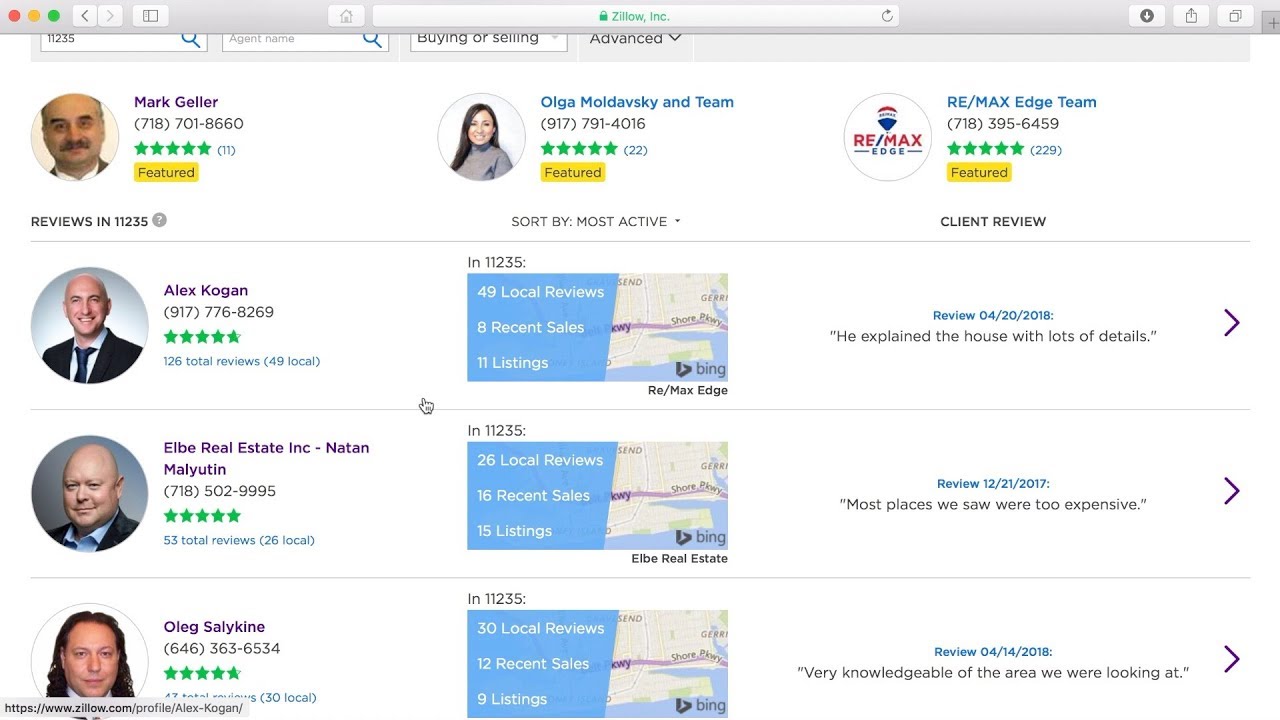Open the help icon beside Reviews in 11235
Viewport: 1280px width, 720px height.
pyautogui.click(x=159, y=220)
